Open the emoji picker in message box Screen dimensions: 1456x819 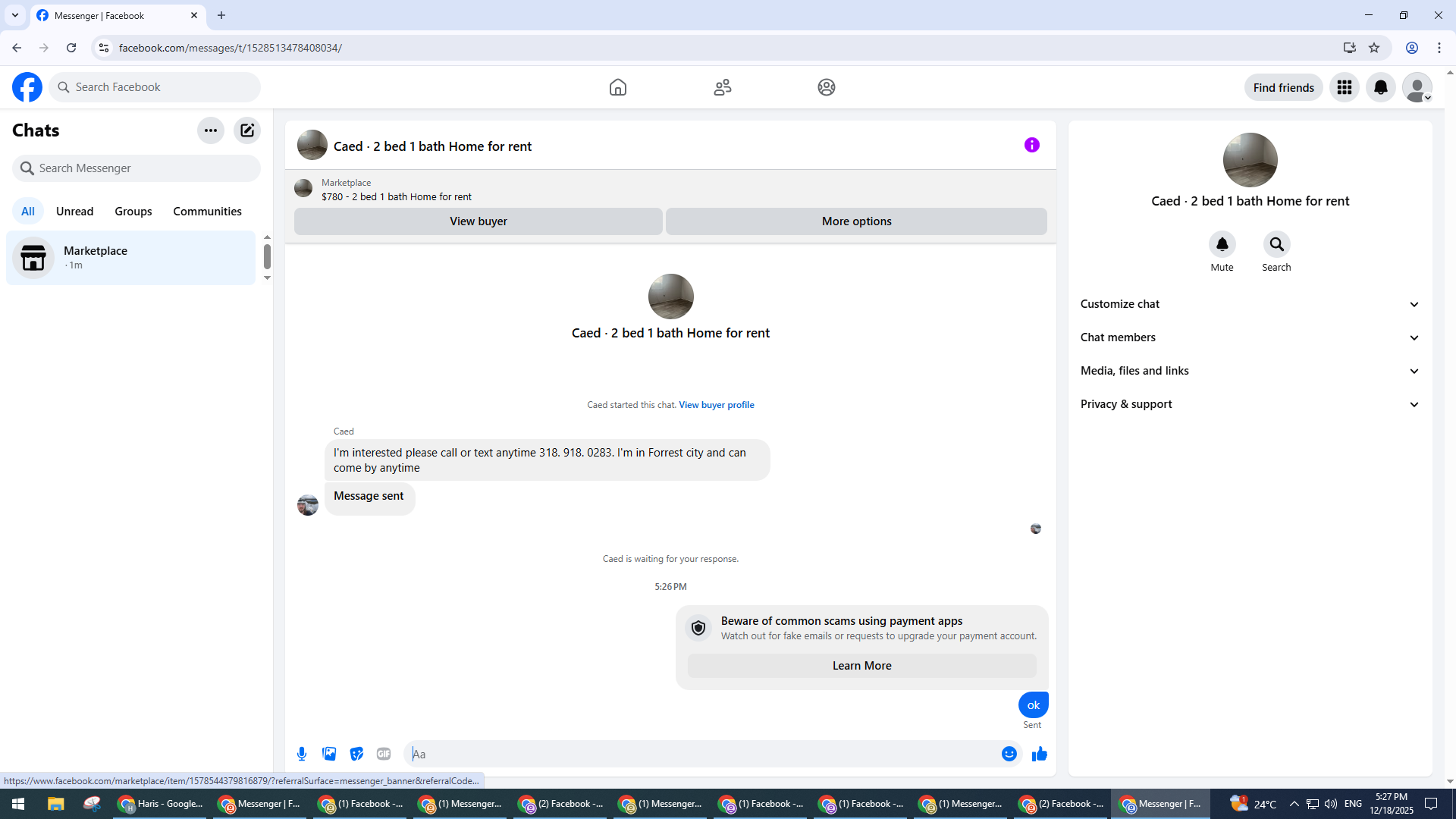(1009, 754)
